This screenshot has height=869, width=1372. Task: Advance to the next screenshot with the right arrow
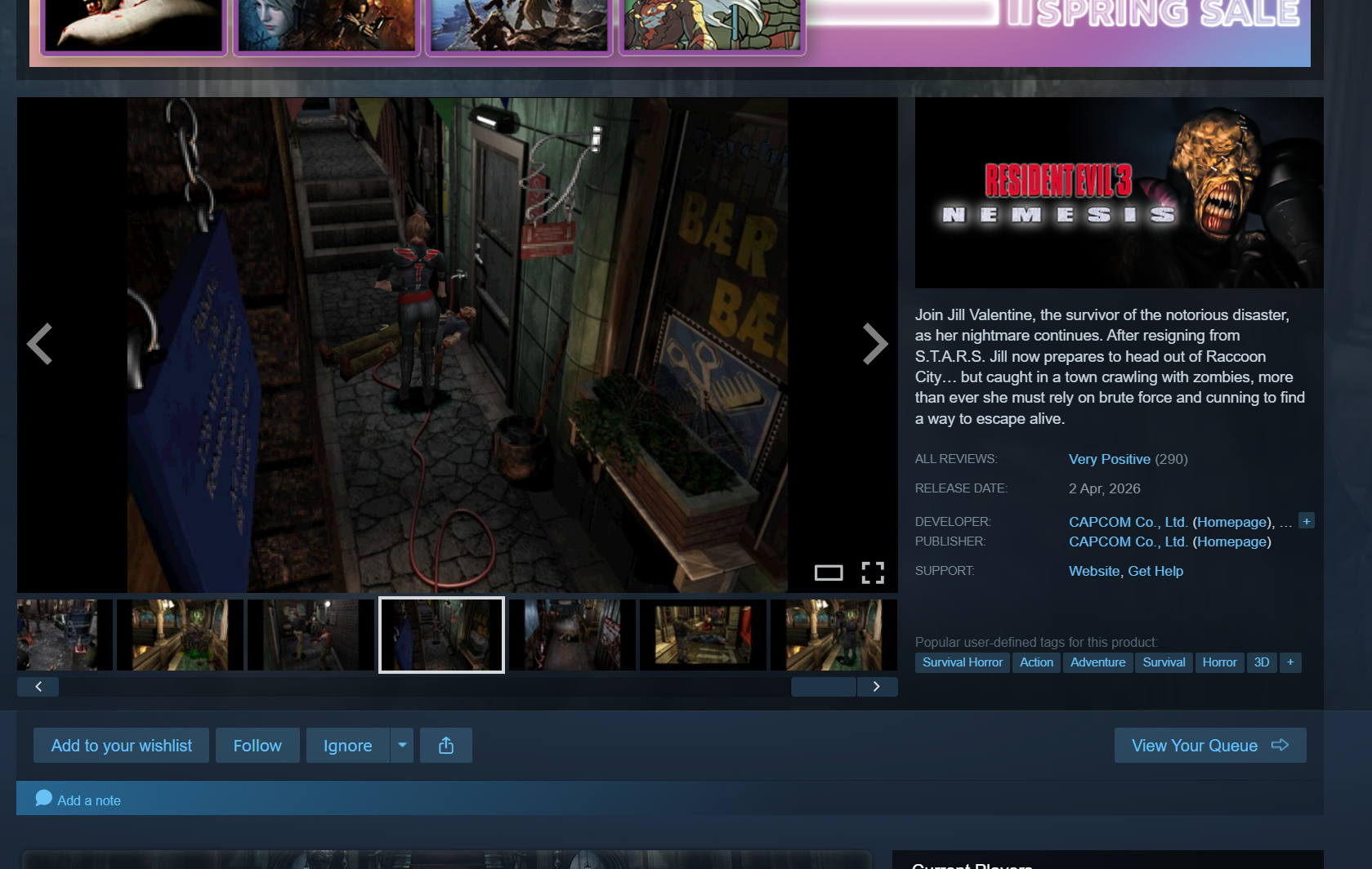click(x=875, y=344)
